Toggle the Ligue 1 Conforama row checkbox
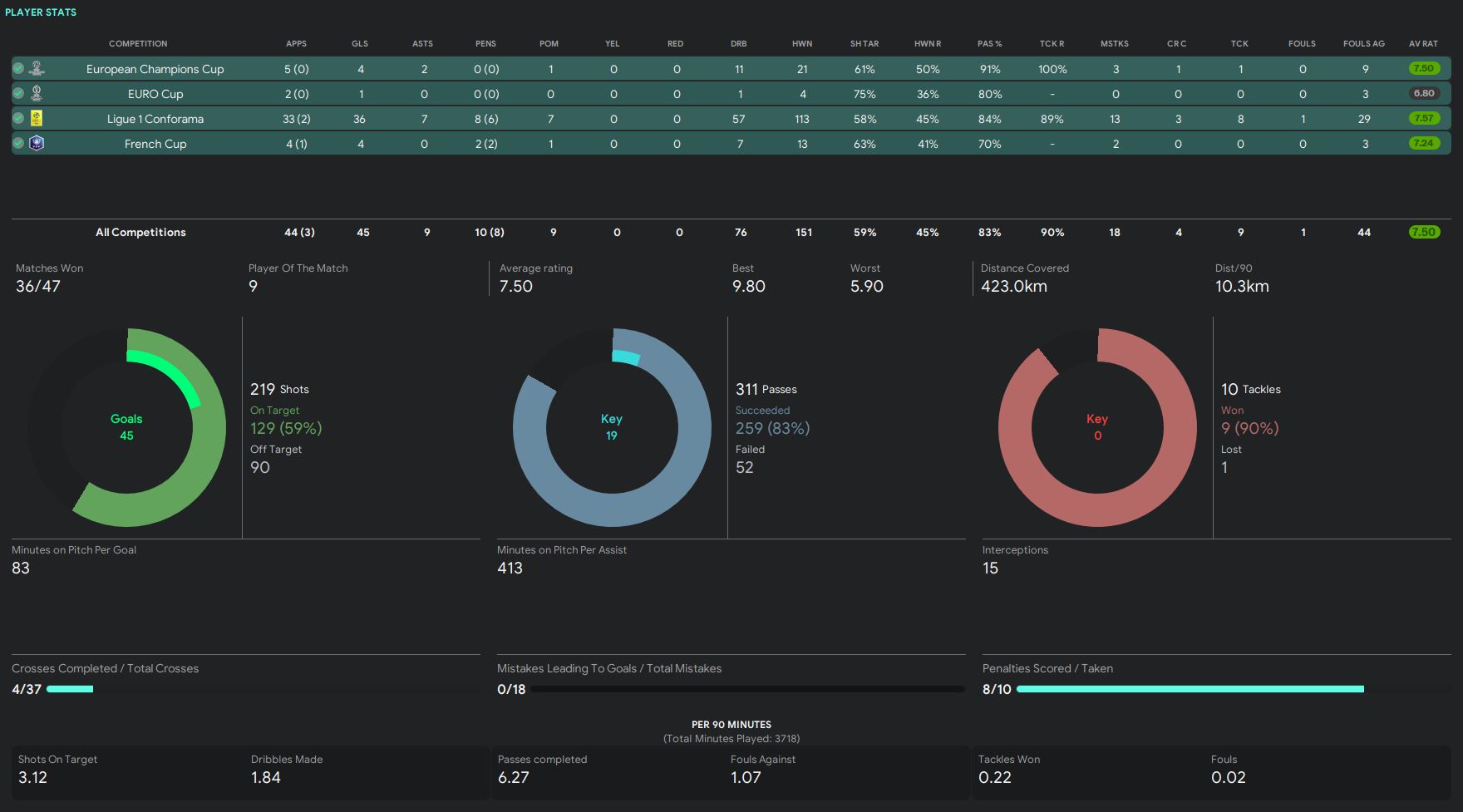Viewport: 1463px width, 812px height. (18, 118)
